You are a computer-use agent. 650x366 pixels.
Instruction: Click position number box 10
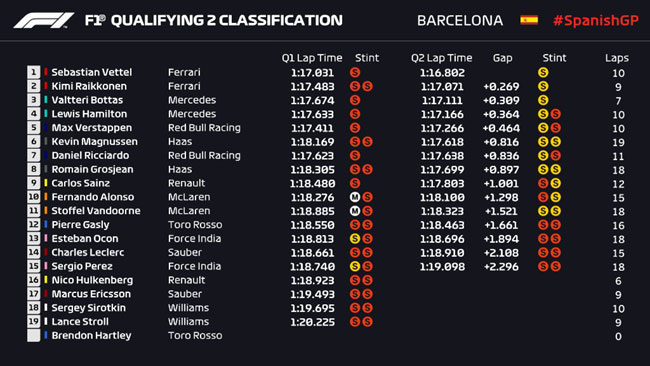point(34,197)
